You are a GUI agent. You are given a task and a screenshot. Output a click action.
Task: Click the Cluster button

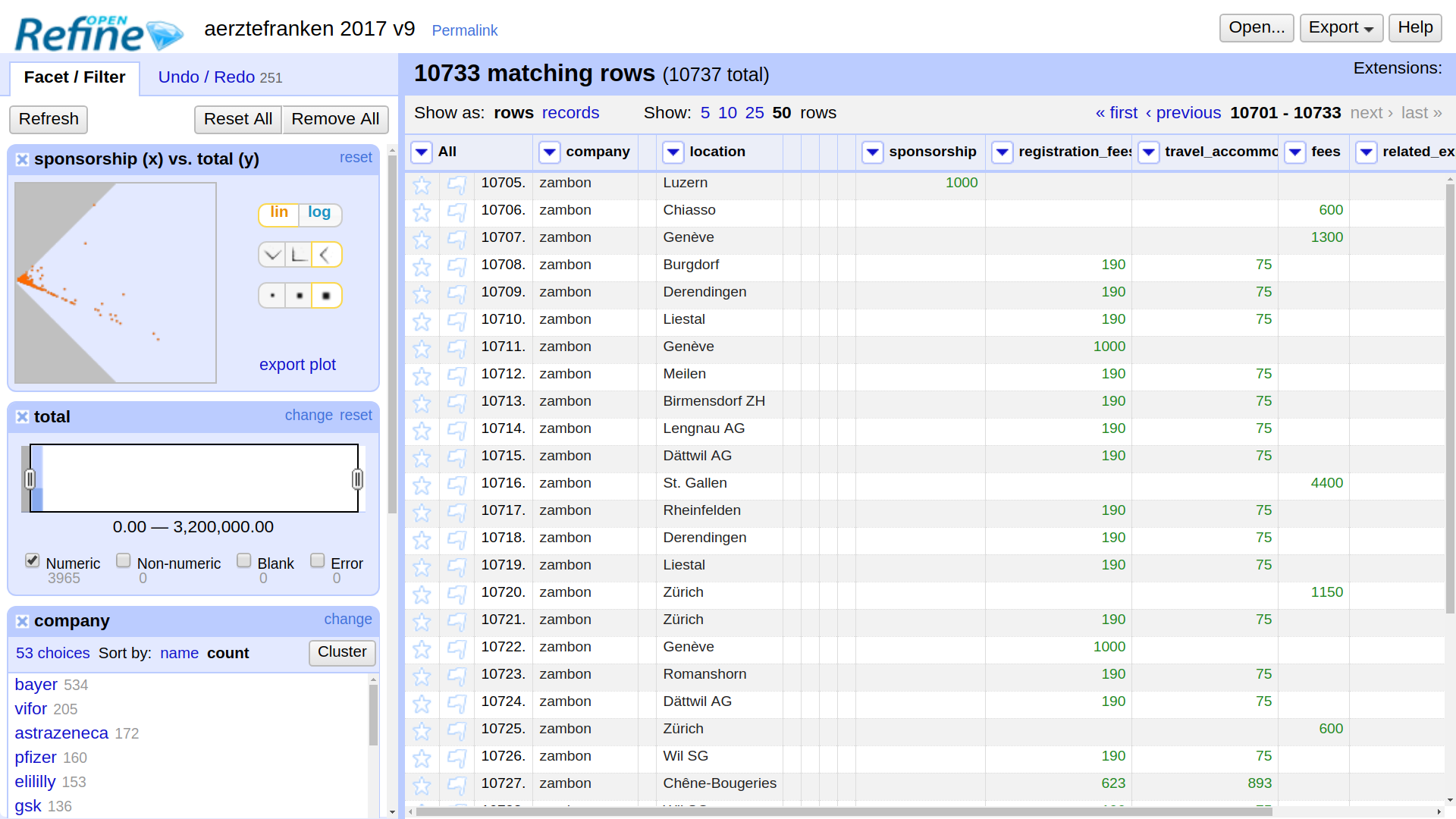[341, 652]
